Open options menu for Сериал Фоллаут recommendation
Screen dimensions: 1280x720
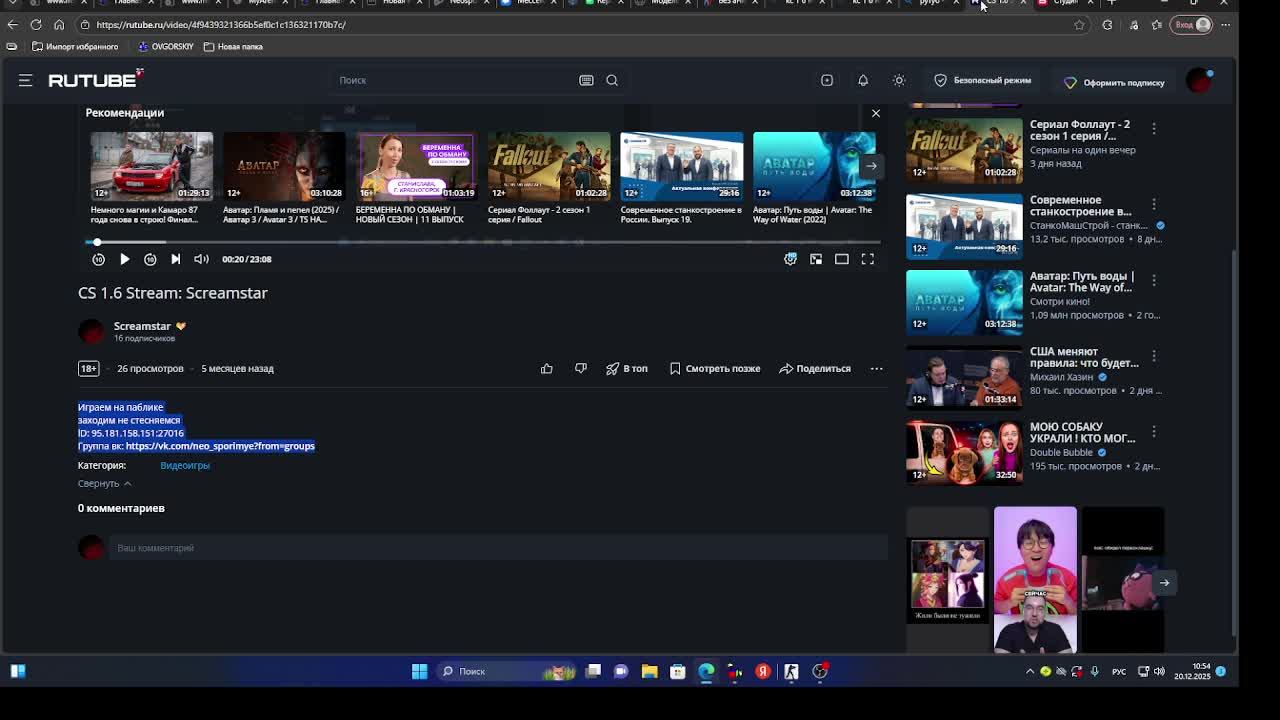pos(1154,129)
